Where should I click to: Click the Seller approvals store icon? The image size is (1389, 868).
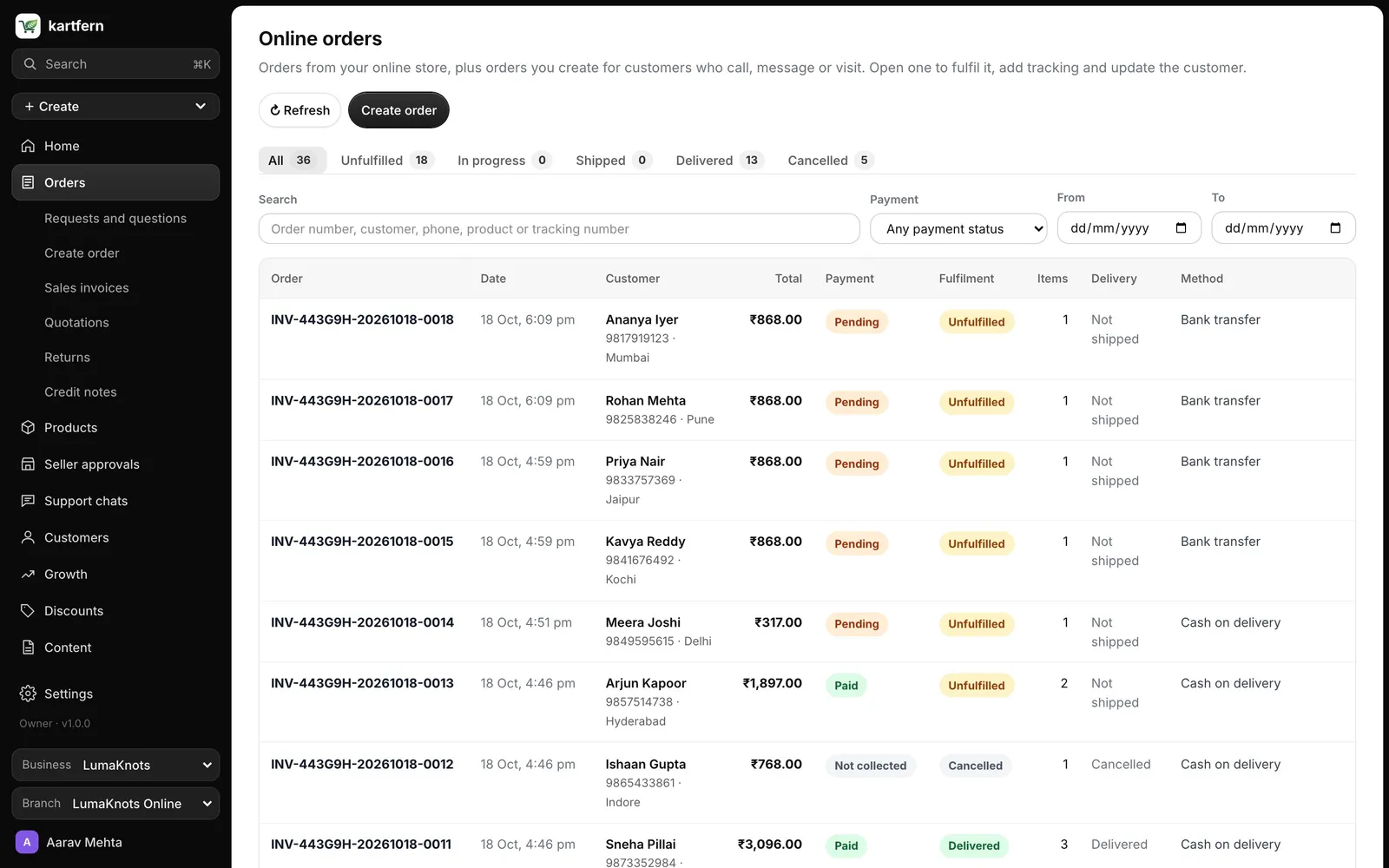tap(28, 464)
